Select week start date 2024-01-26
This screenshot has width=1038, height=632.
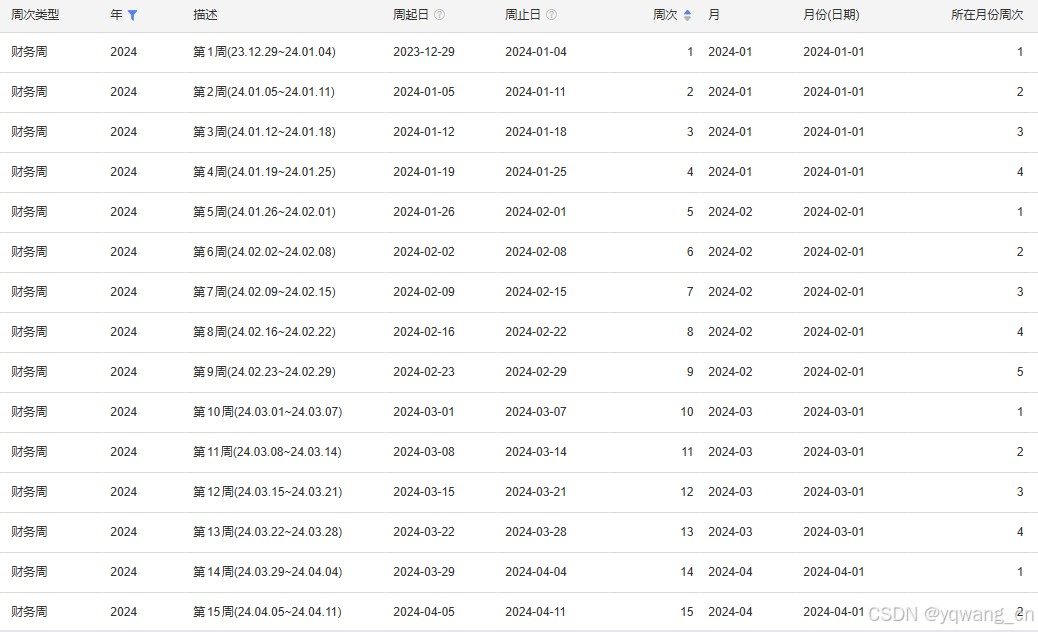pyautogui.click(x=424, y=212)
